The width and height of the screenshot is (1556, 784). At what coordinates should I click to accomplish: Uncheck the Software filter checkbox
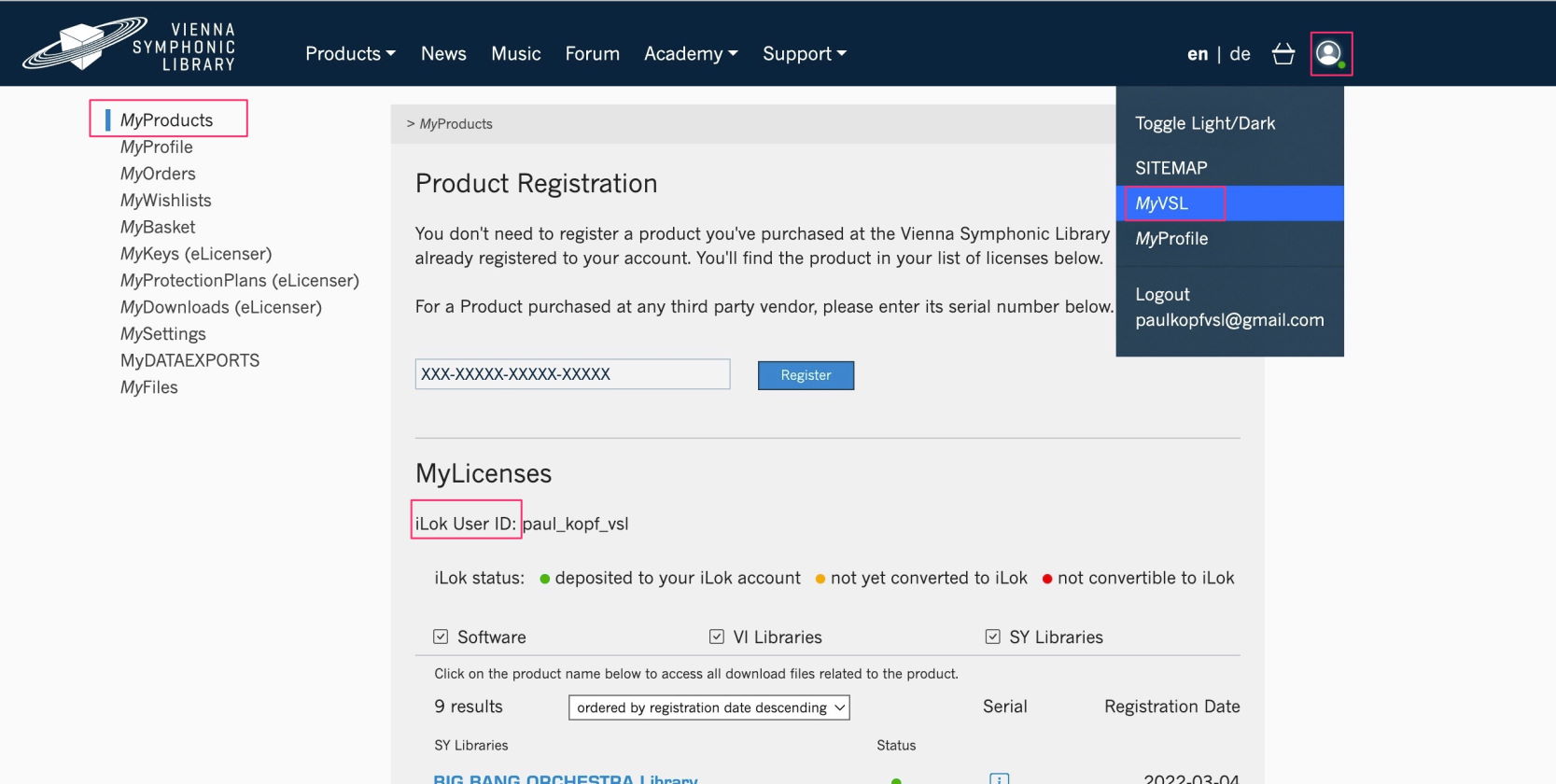pyautogui.click(x=441, y=637)
